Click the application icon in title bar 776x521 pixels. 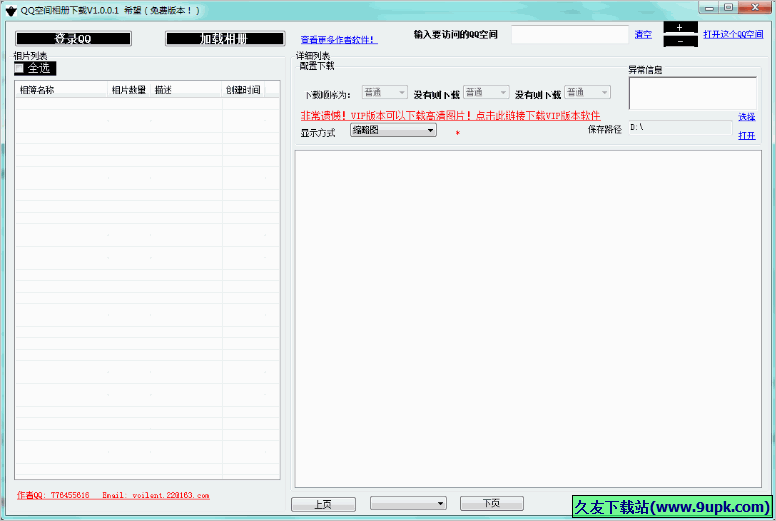pos(11,10)
